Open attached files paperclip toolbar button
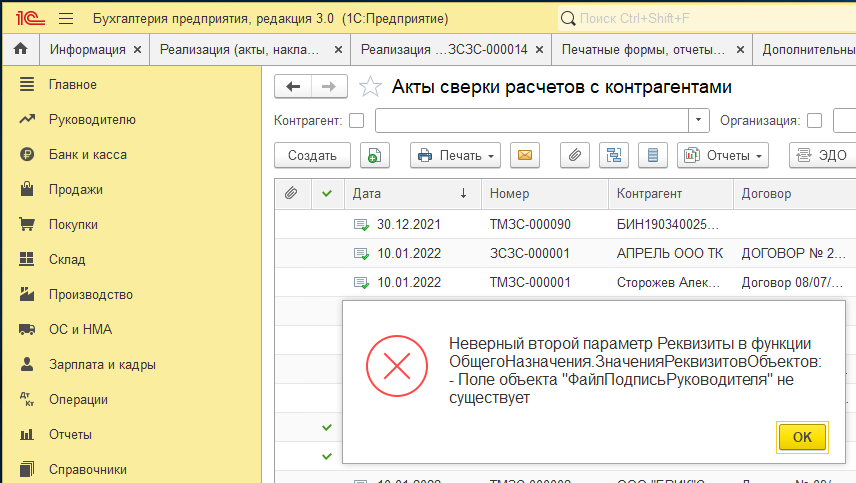The height and width of the screenshot is (483, 856). [x=575, y=156]
